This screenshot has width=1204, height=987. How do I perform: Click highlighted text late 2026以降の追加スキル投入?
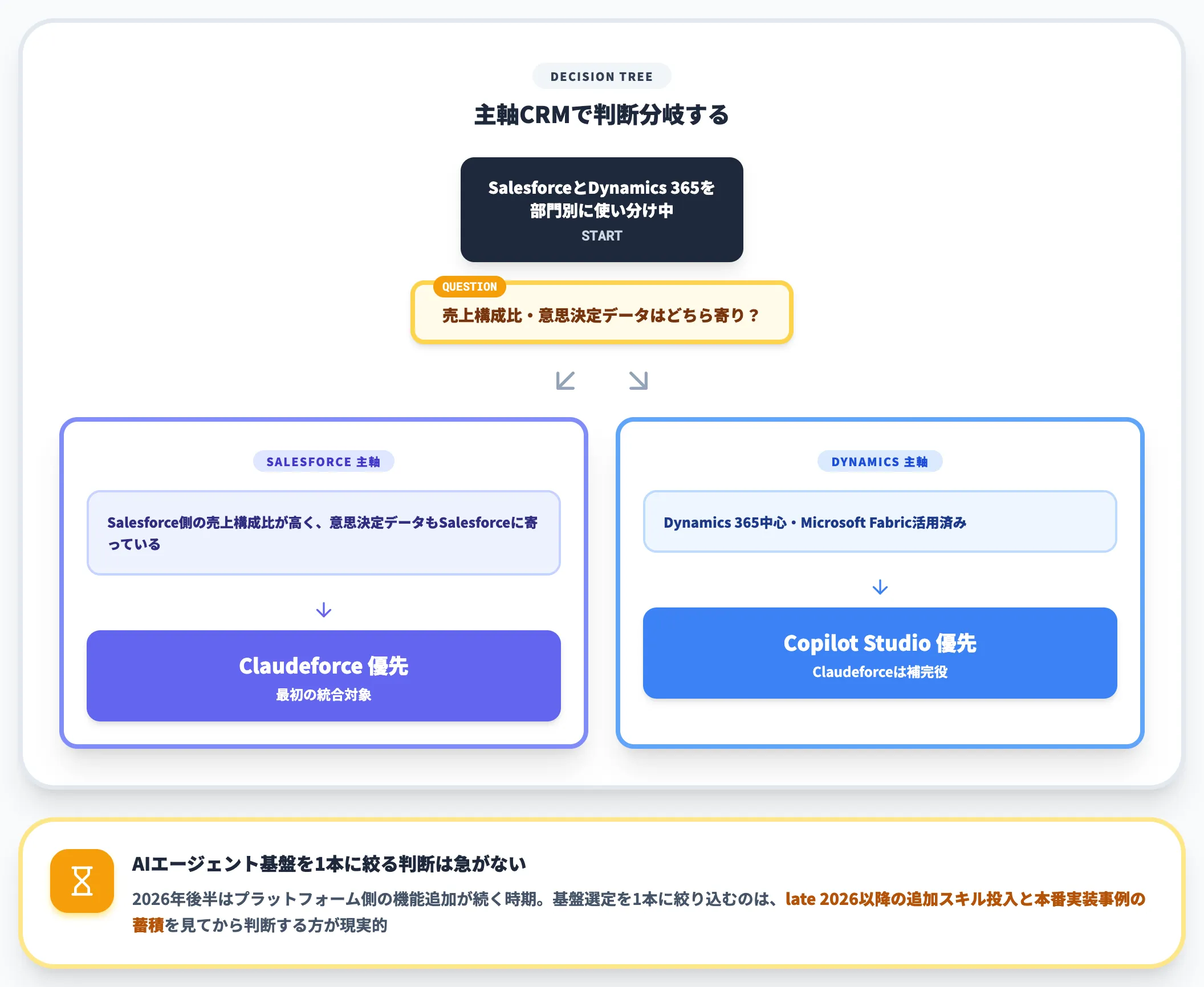(902, 899)
